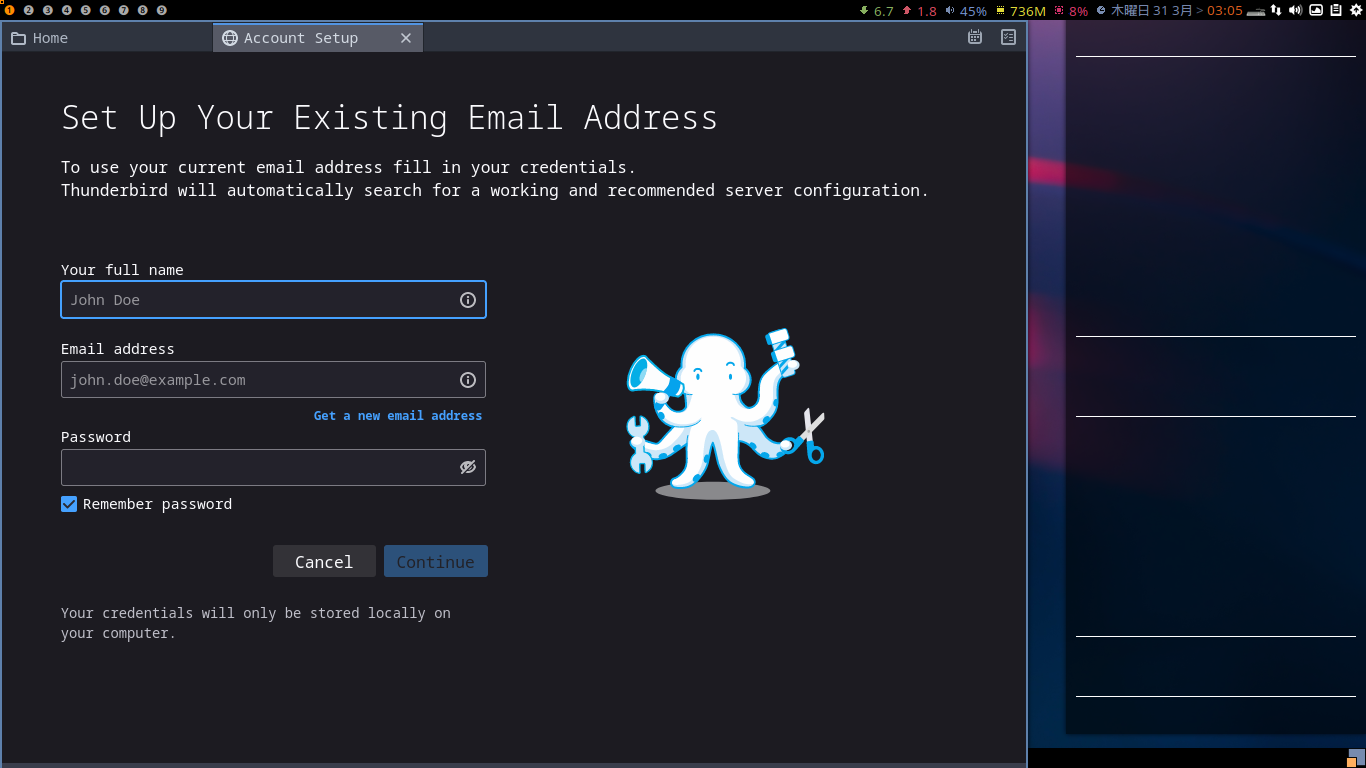1366x768 pixels.
Task: Switch to workspace 9 in top bar
Action: coord(162,10)
